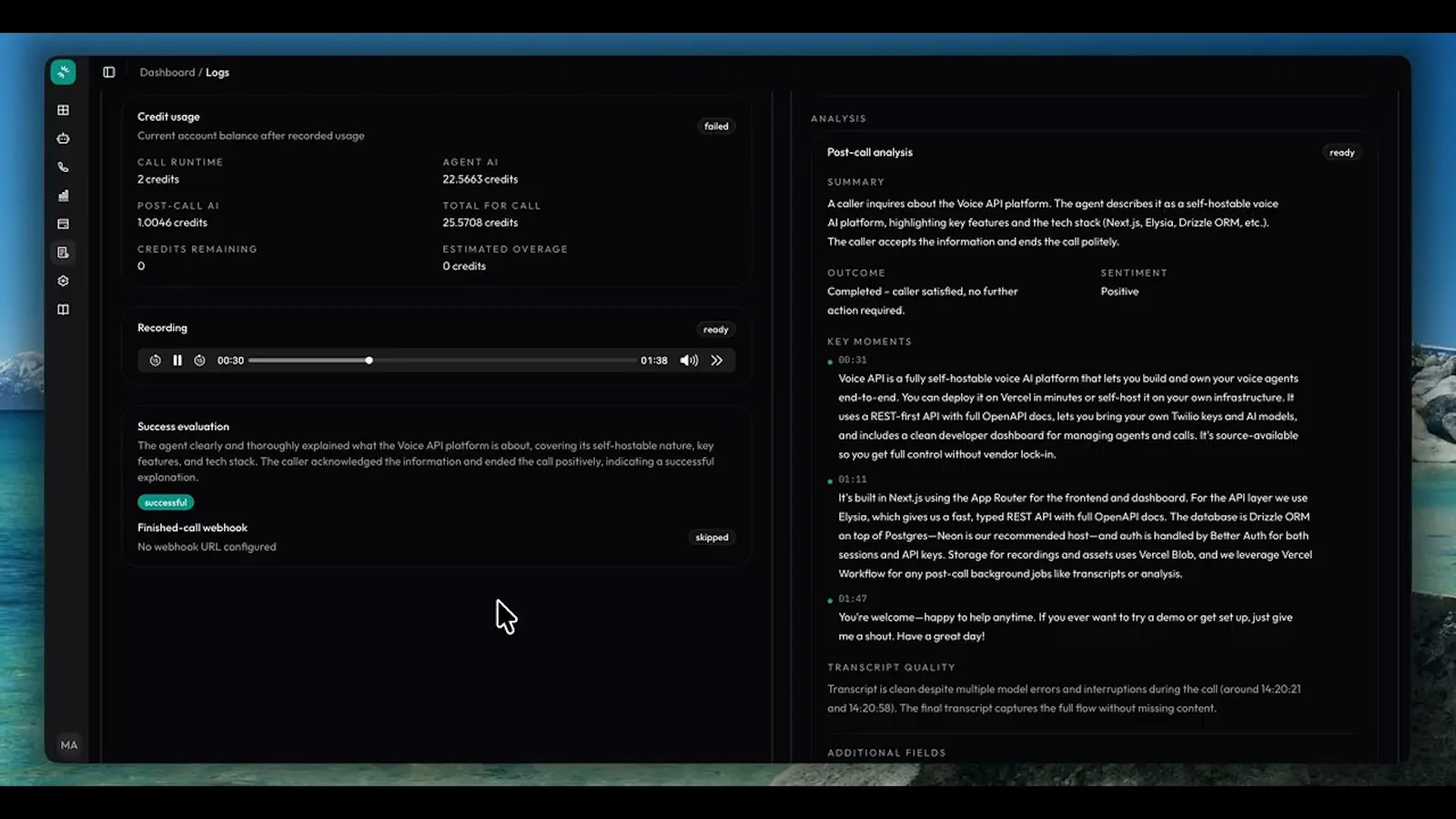The width and height of the screenshot is (1456, 819).
Task: Open the docs book icon in sidebar
Action: [x=63, y=309]
